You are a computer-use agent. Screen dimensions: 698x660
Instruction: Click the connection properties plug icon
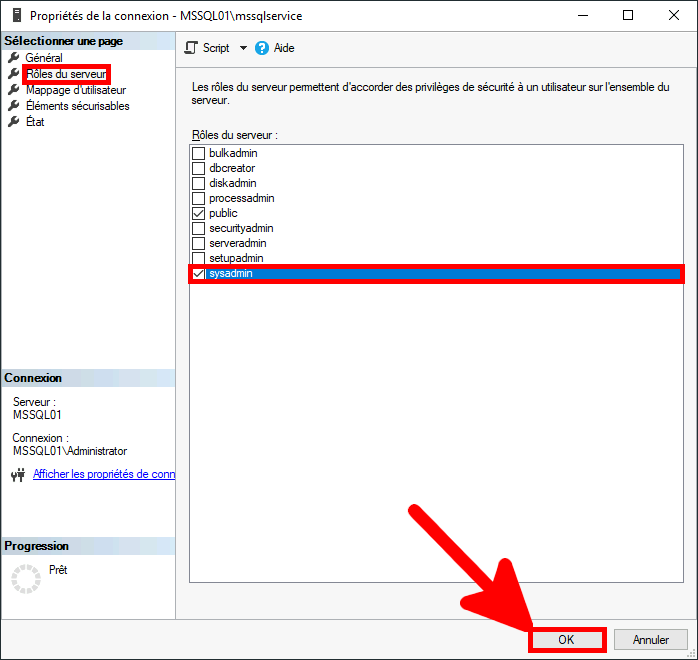click(18, 475)
